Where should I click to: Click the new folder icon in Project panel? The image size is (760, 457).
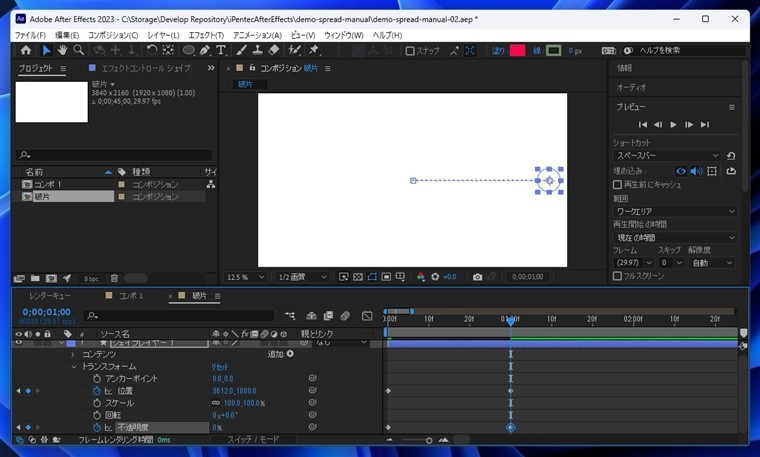[x=35, y=278]
